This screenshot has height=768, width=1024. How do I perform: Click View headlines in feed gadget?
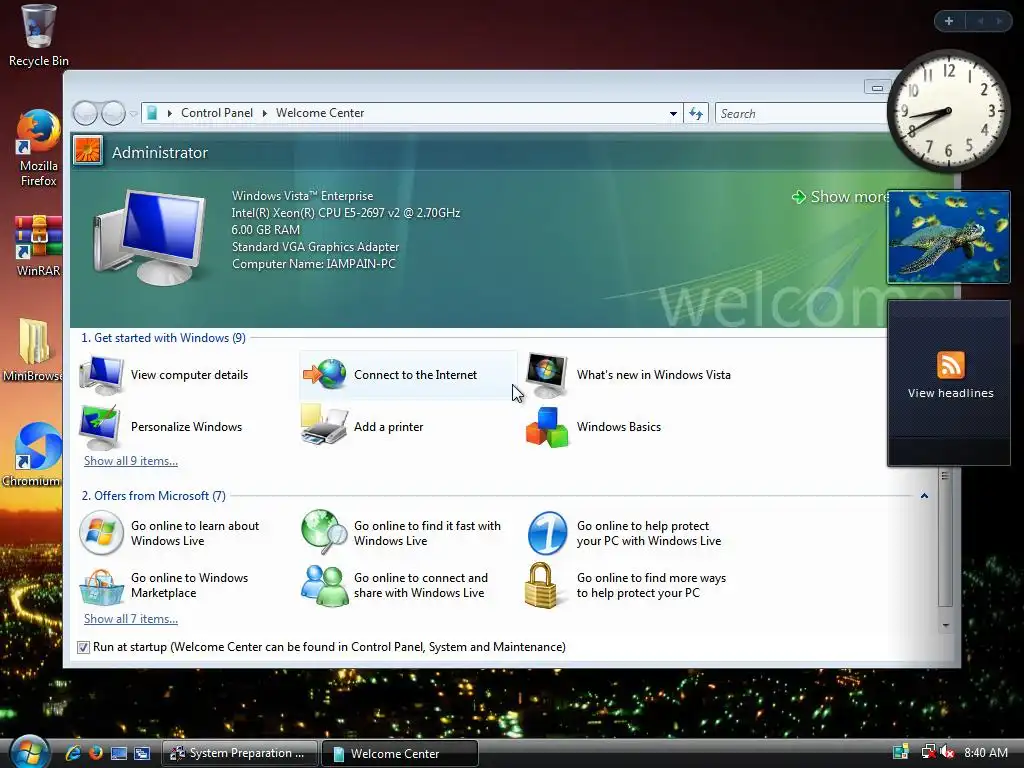(x=950, y=393)
